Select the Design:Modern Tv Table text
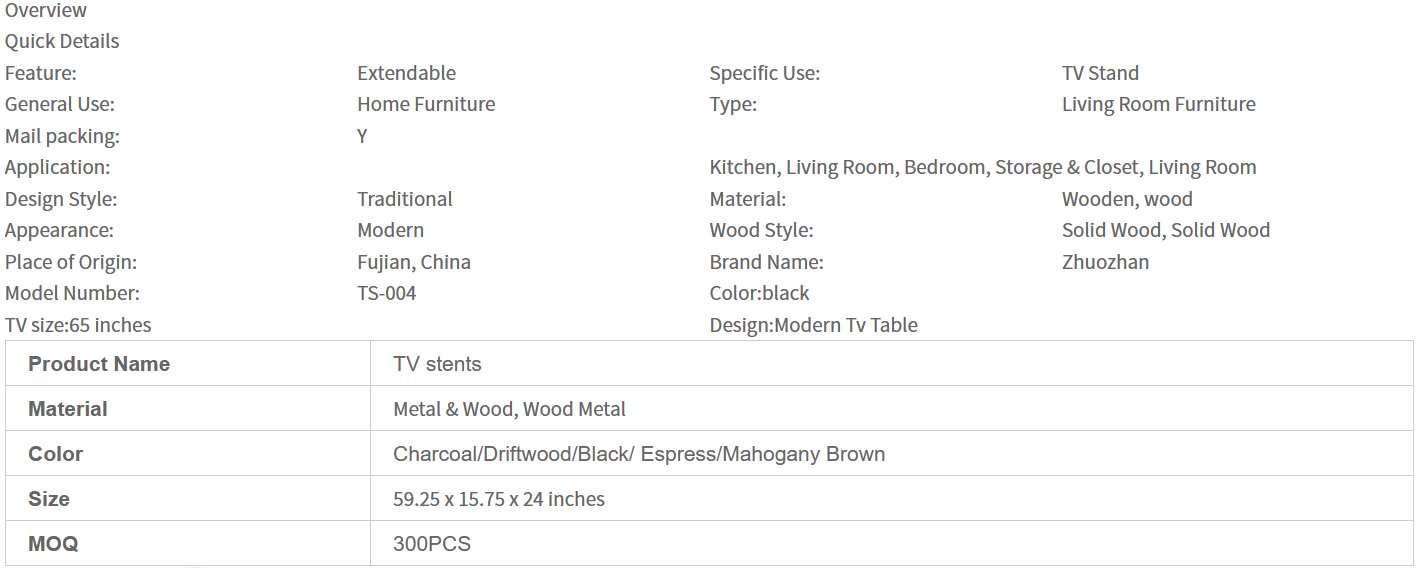The width and height of the screenshot is (1417, 568). coord(813,325)
